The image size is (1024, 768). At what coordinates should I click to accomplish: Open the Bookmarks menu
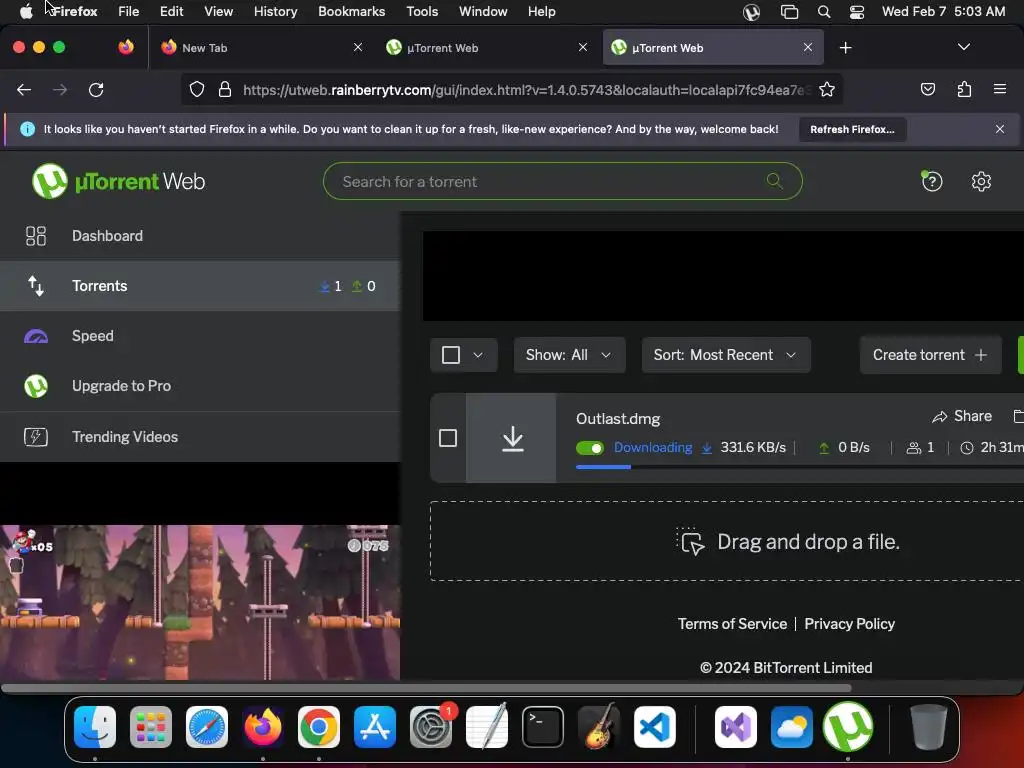(351, 12)
